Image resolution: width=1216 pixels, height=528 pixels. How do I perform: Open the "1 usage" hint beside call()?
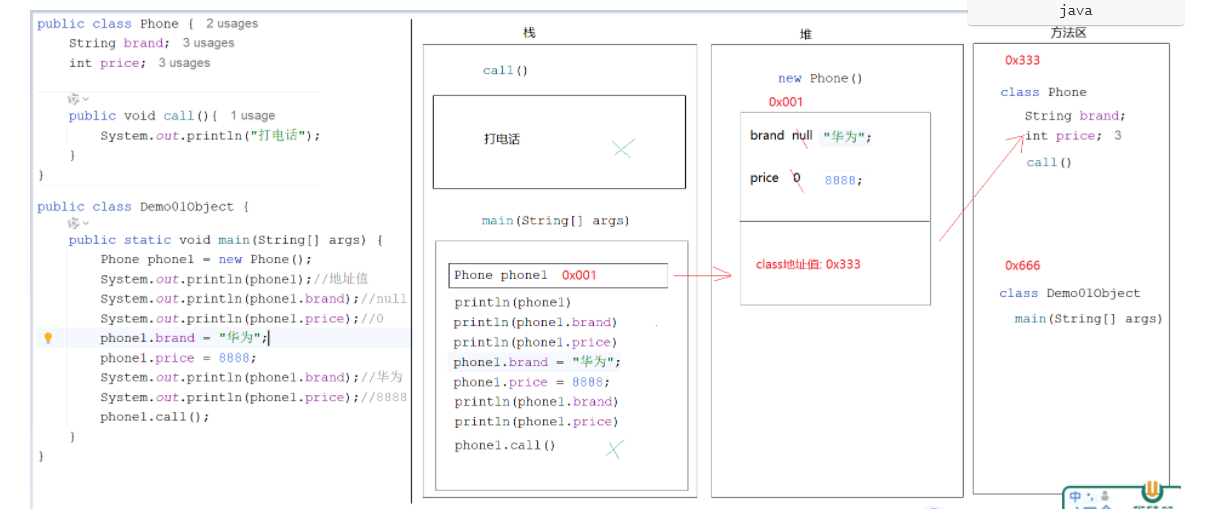point(252,116)
